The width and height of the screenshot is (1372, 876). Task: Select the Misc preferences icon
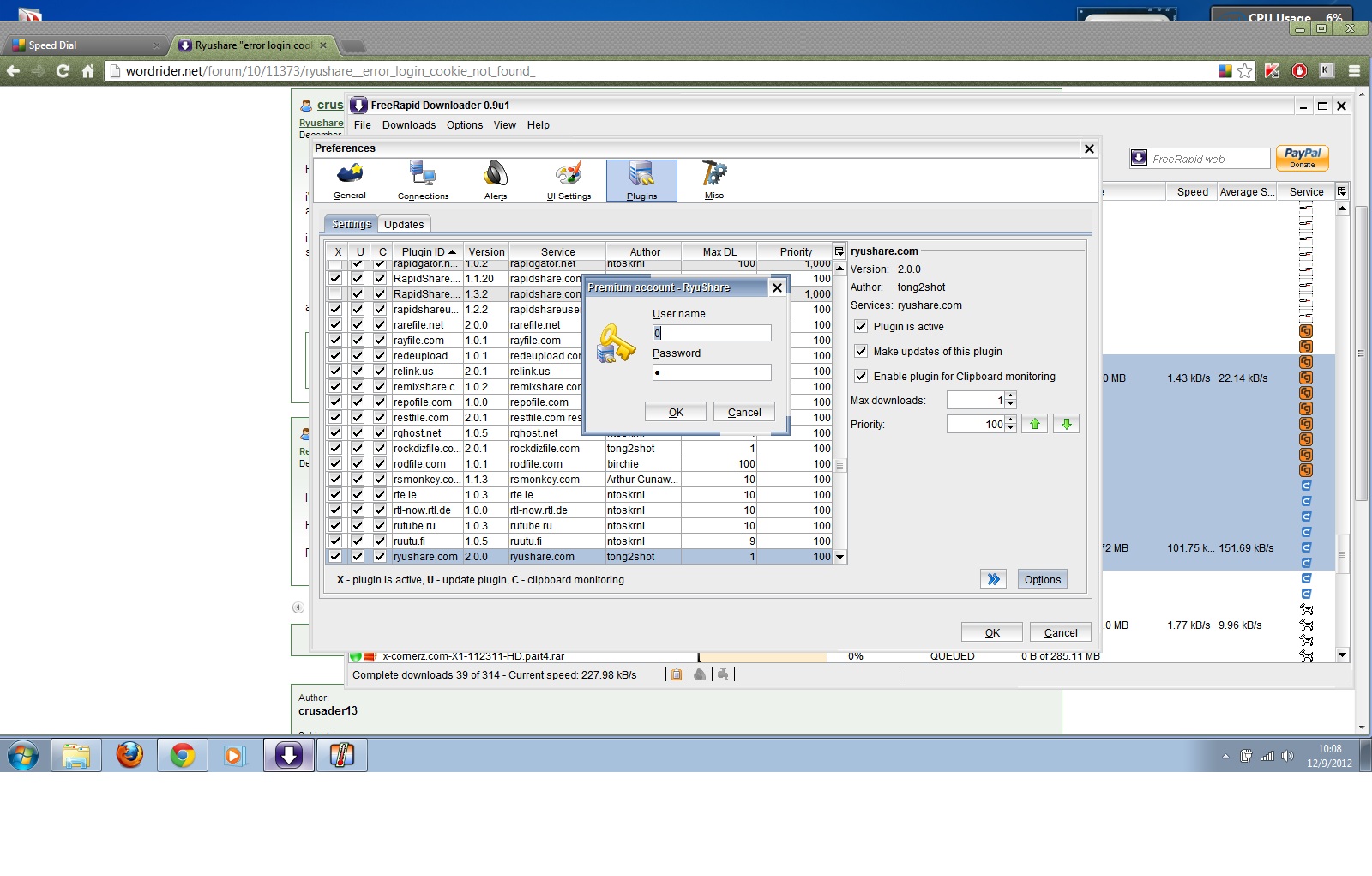pyautogui.click(x=713, y=180)
